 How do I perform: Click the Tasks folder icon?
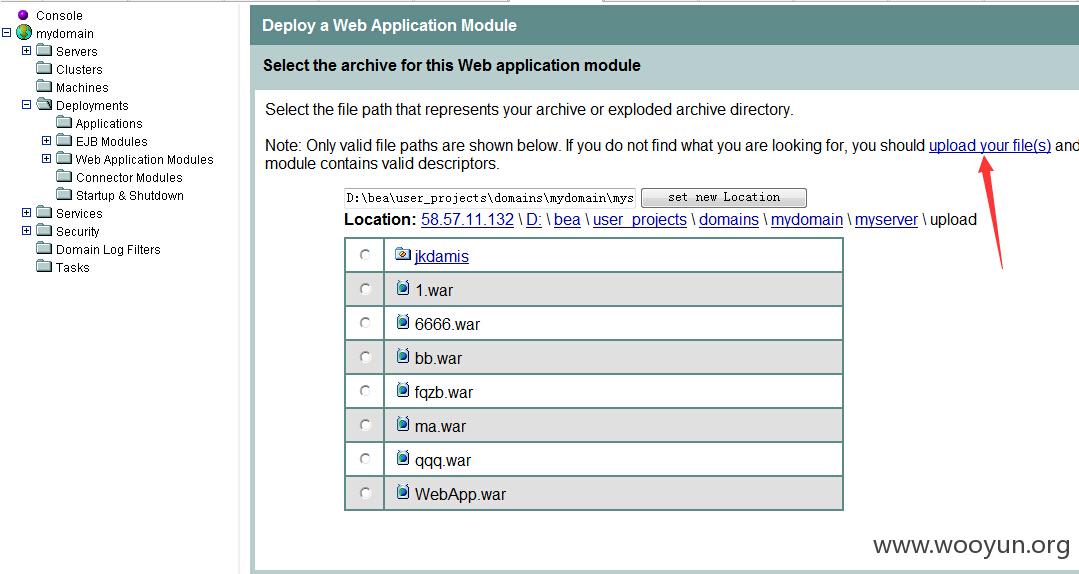[44, 266]
